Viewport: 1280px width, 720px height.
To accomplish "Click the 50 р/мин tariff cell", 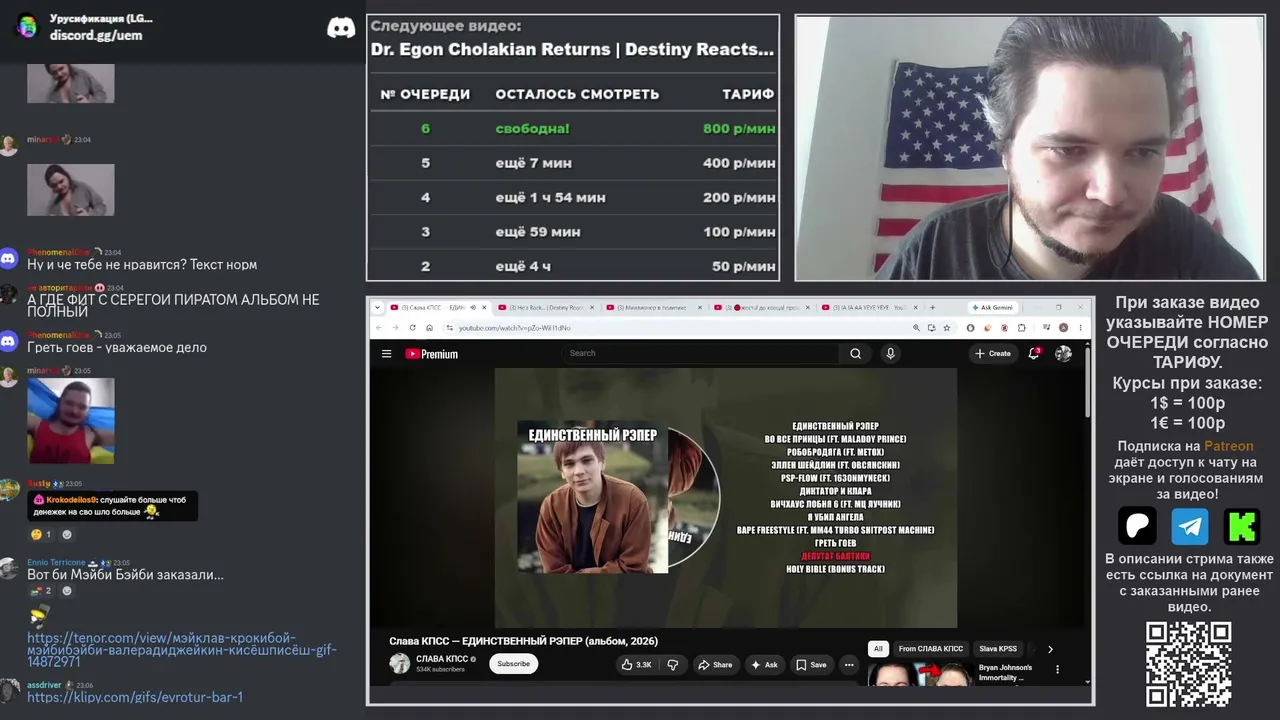I will click(744, 266).
